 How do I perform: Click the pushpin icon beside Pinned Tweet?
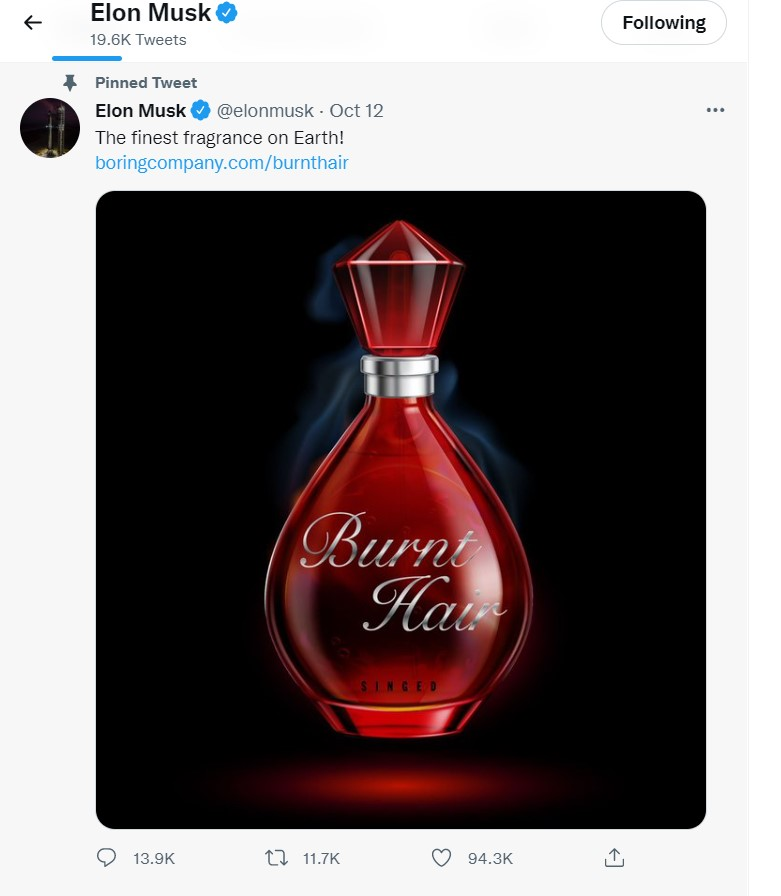pyautogui.click(x=70, y=83)
